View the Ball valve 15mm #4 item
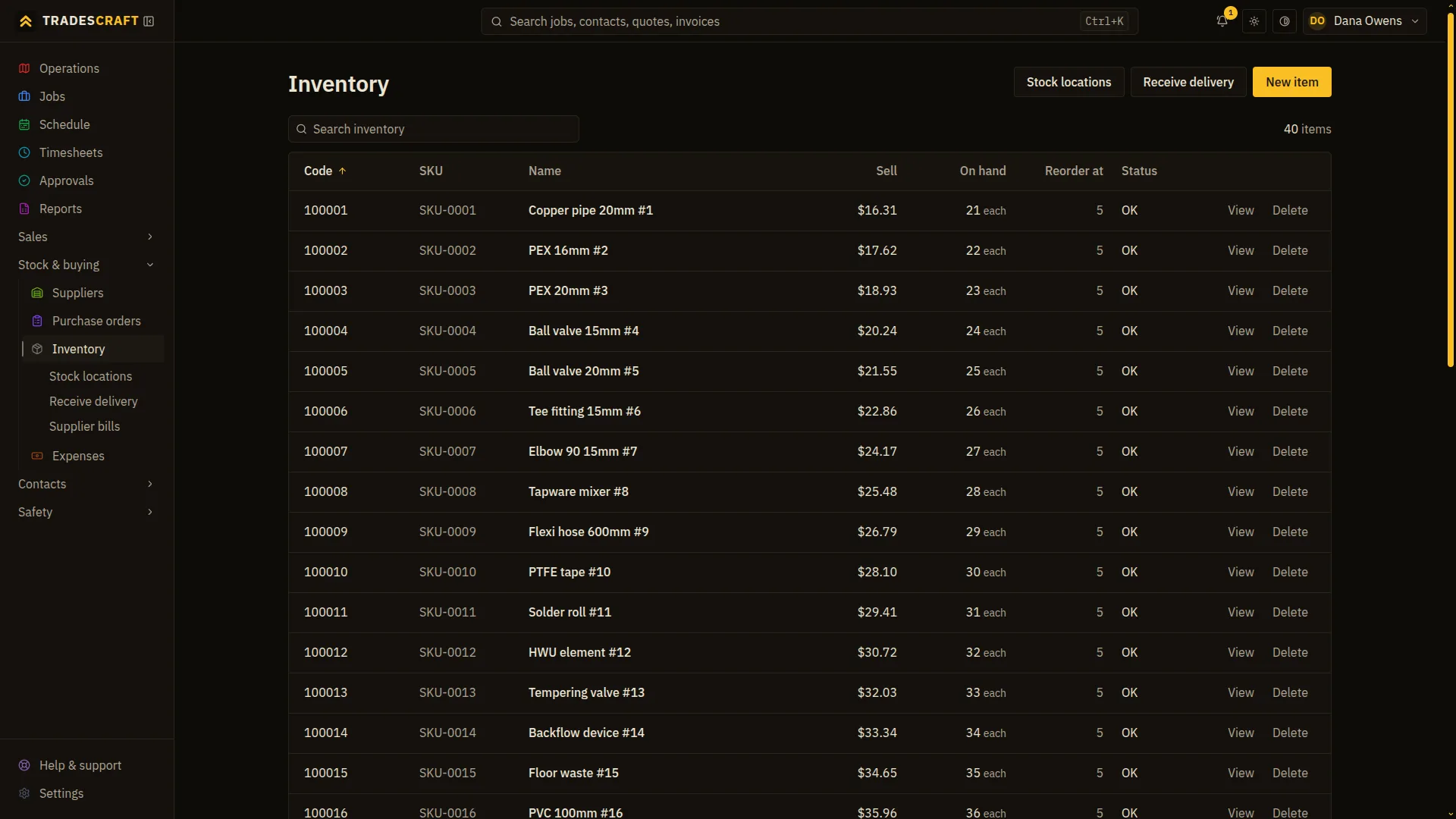This screenshot has width=1456, height=819. click(x=1241, y=331)
